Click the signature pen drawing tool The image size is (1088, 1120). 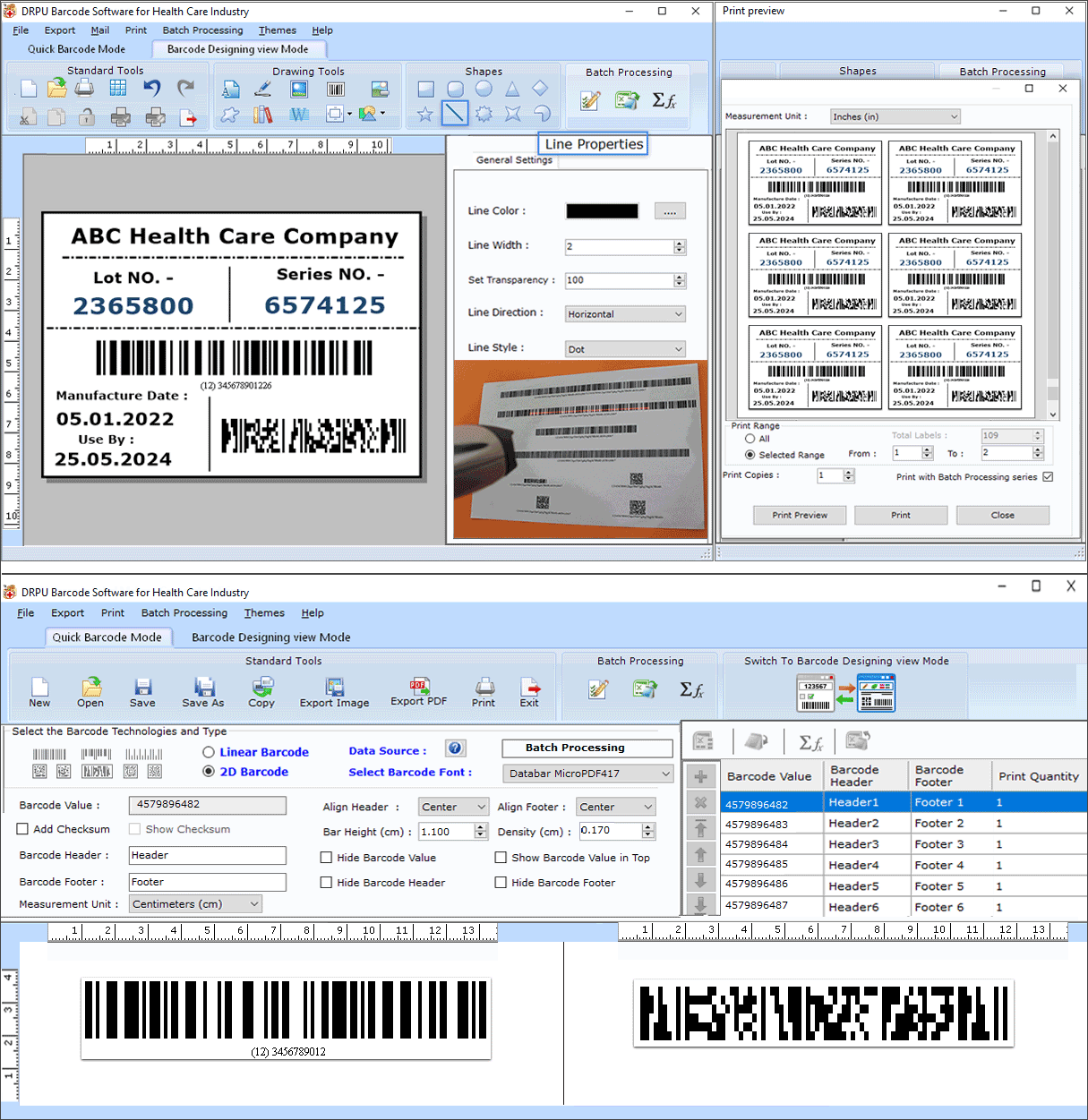(263, 89)
